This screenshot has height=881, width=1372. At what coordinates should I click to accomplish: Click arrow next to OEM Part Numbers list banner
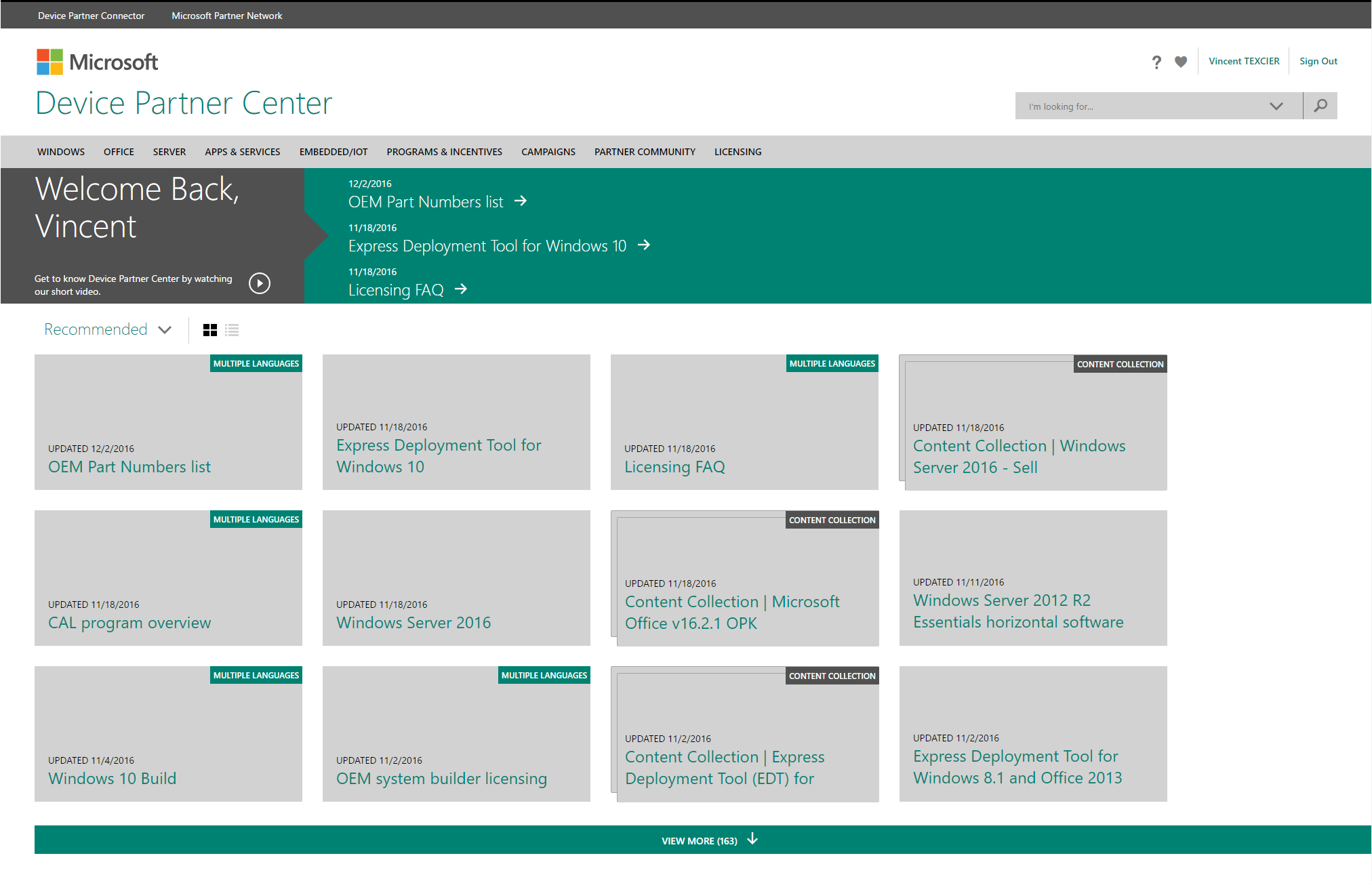click(x=521, y=201)
